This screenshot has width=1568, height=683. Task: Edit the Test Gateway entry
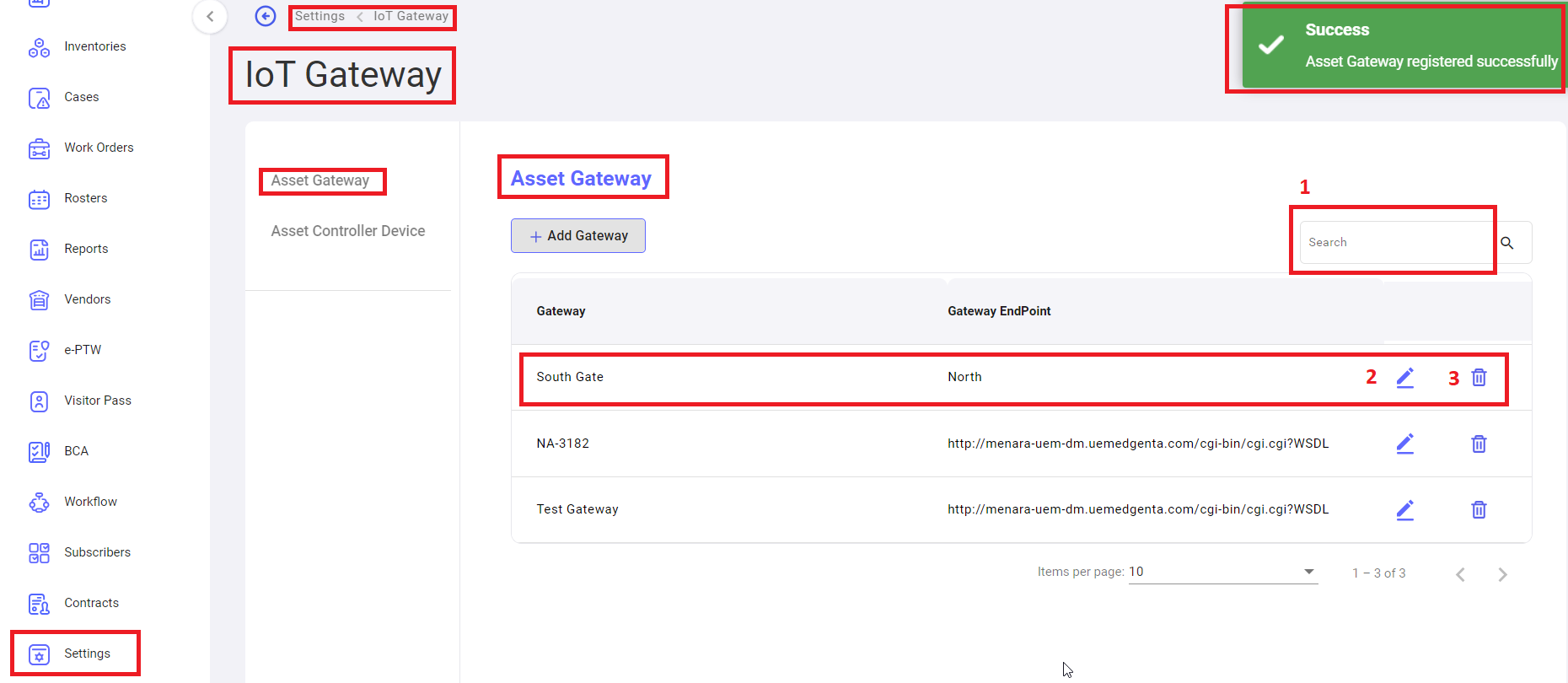1404,509
